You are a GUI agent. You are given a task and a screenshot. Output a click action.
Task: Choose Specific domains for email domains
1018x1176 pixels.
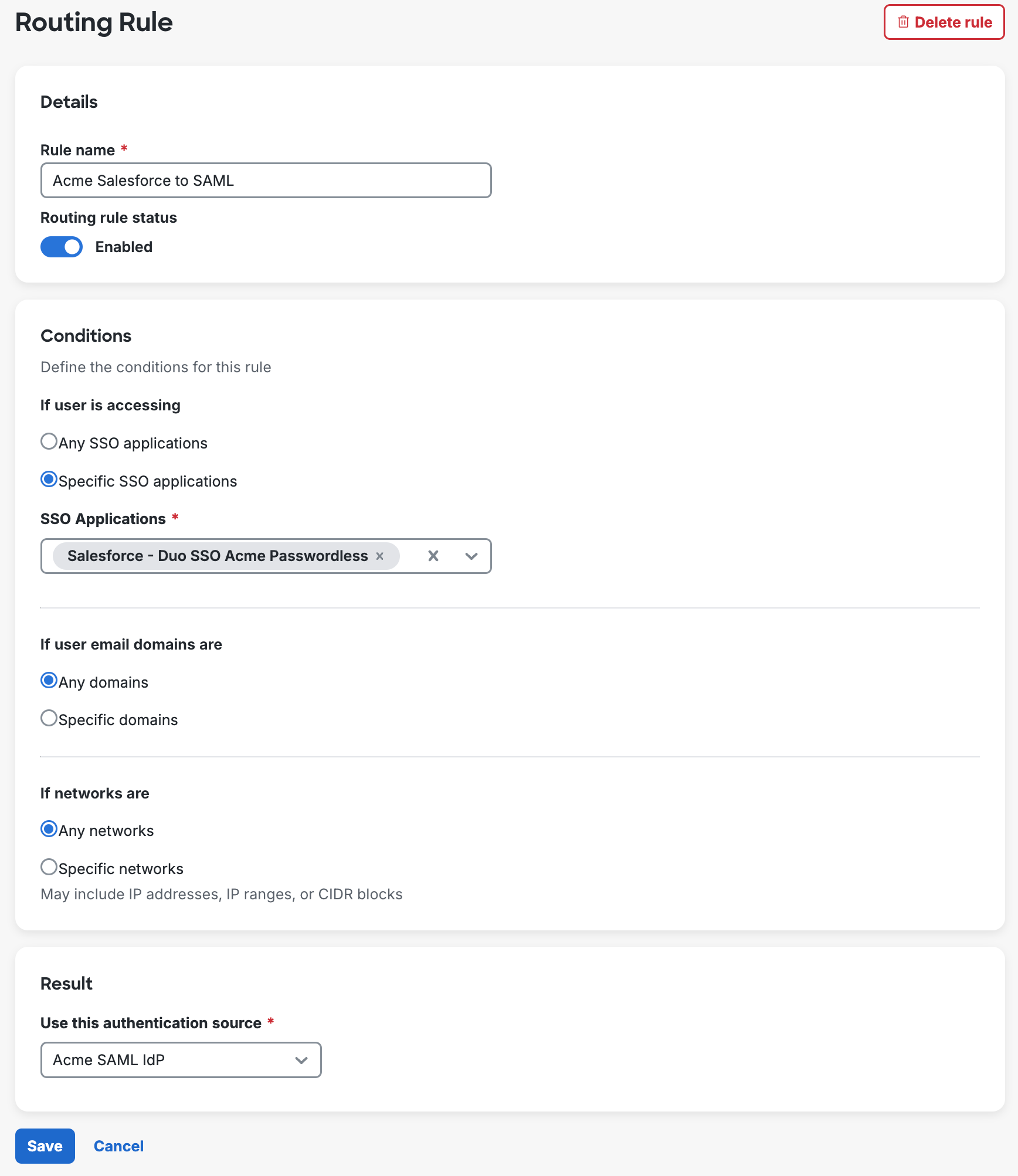coord(49,718)
